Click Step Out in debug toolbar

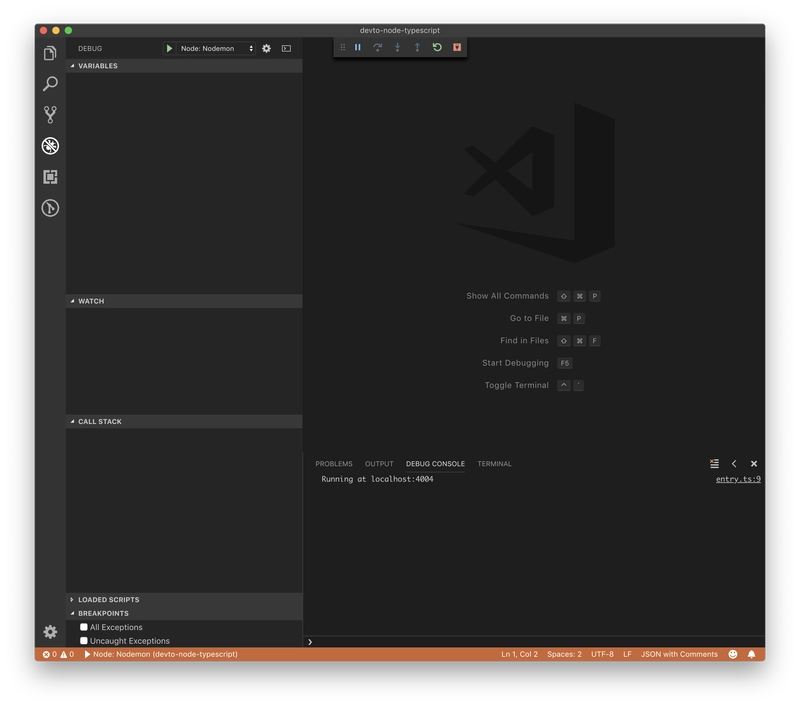417,47
